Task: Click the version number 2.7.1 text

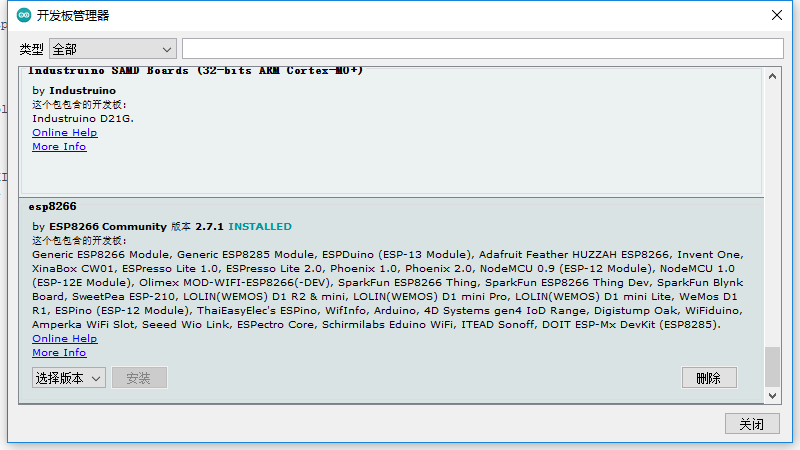Action: tap(210, 227)
